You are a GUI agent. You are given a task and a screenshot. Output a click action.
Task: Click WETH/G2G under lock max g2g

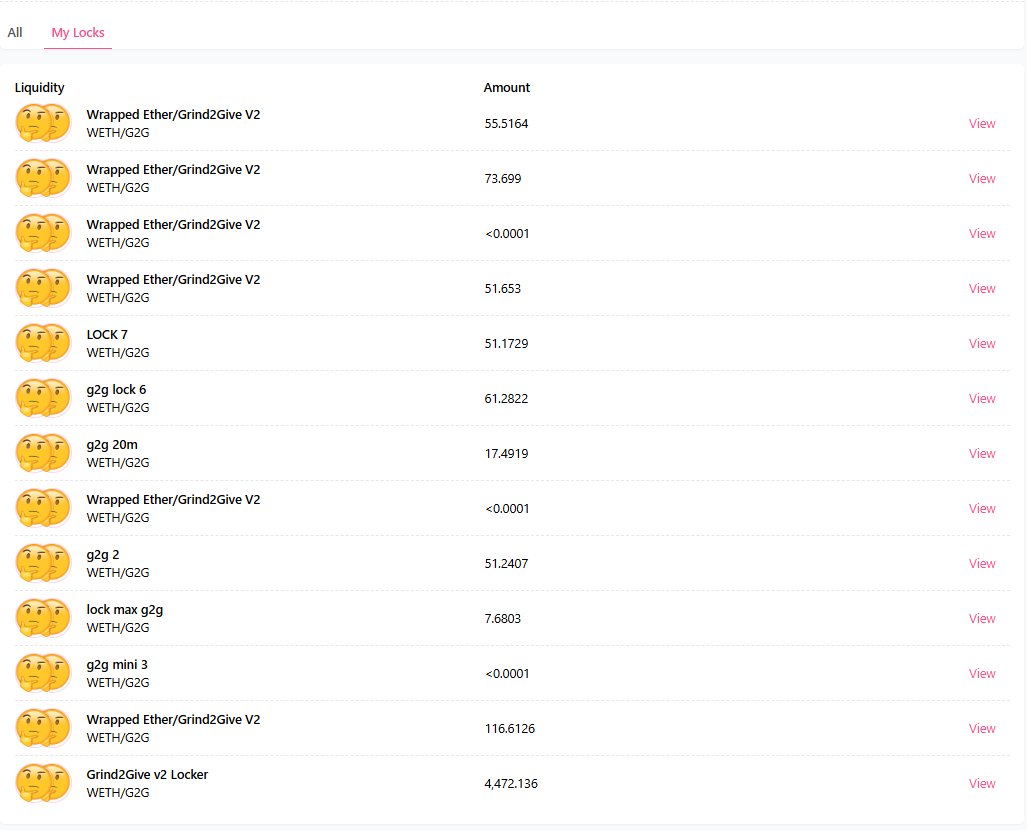pos(118,627)
